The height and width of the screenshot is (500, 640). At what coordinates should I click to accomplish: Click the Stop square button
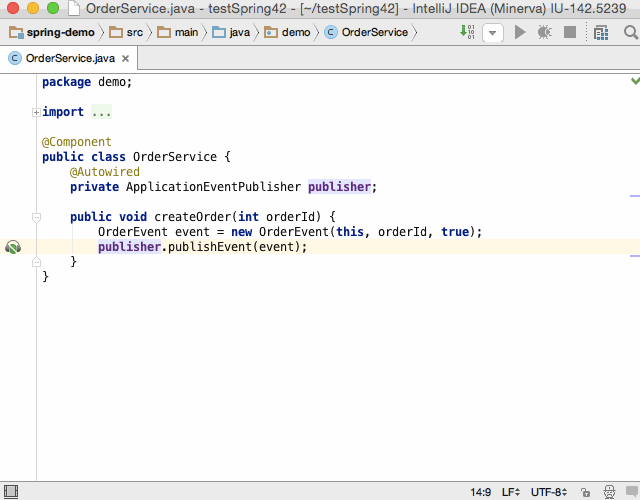(570, 32)
